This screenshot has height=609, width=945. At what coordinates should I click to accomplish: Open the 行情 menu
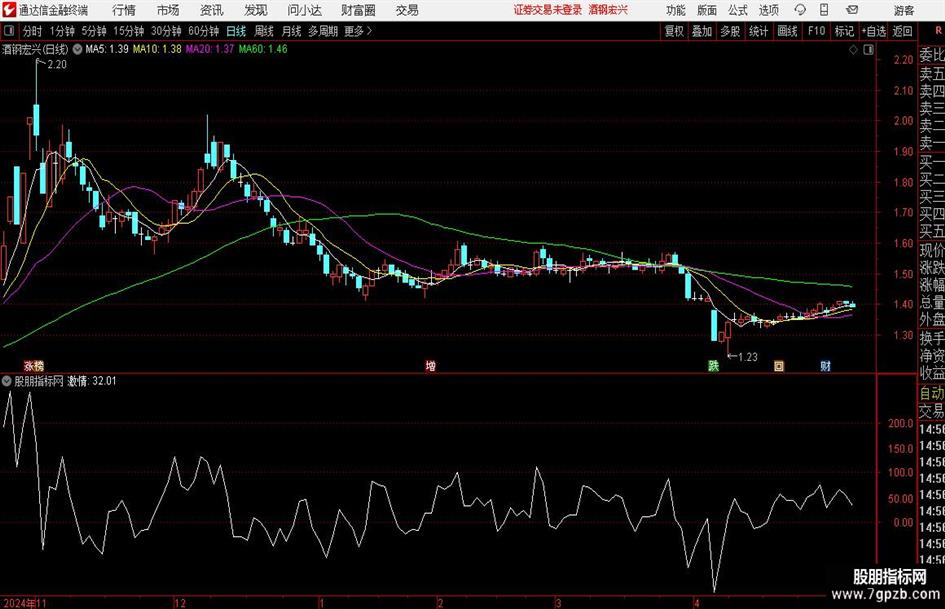point(124,10)
